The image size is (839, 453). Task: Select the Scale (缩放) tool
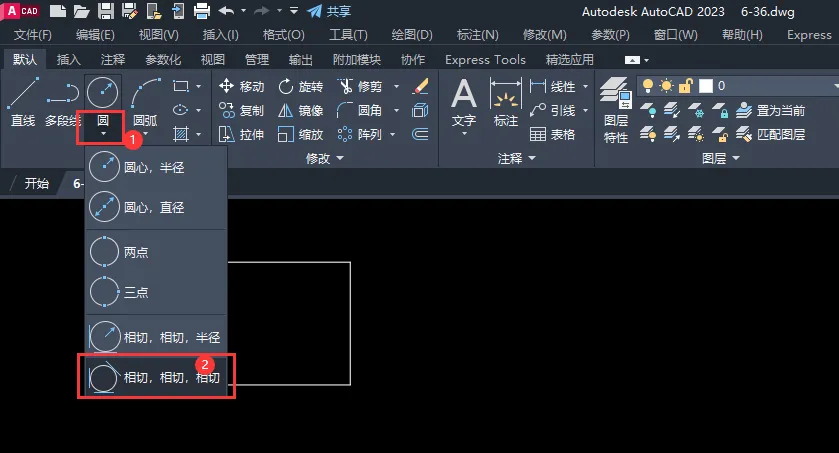pos(301,134)
